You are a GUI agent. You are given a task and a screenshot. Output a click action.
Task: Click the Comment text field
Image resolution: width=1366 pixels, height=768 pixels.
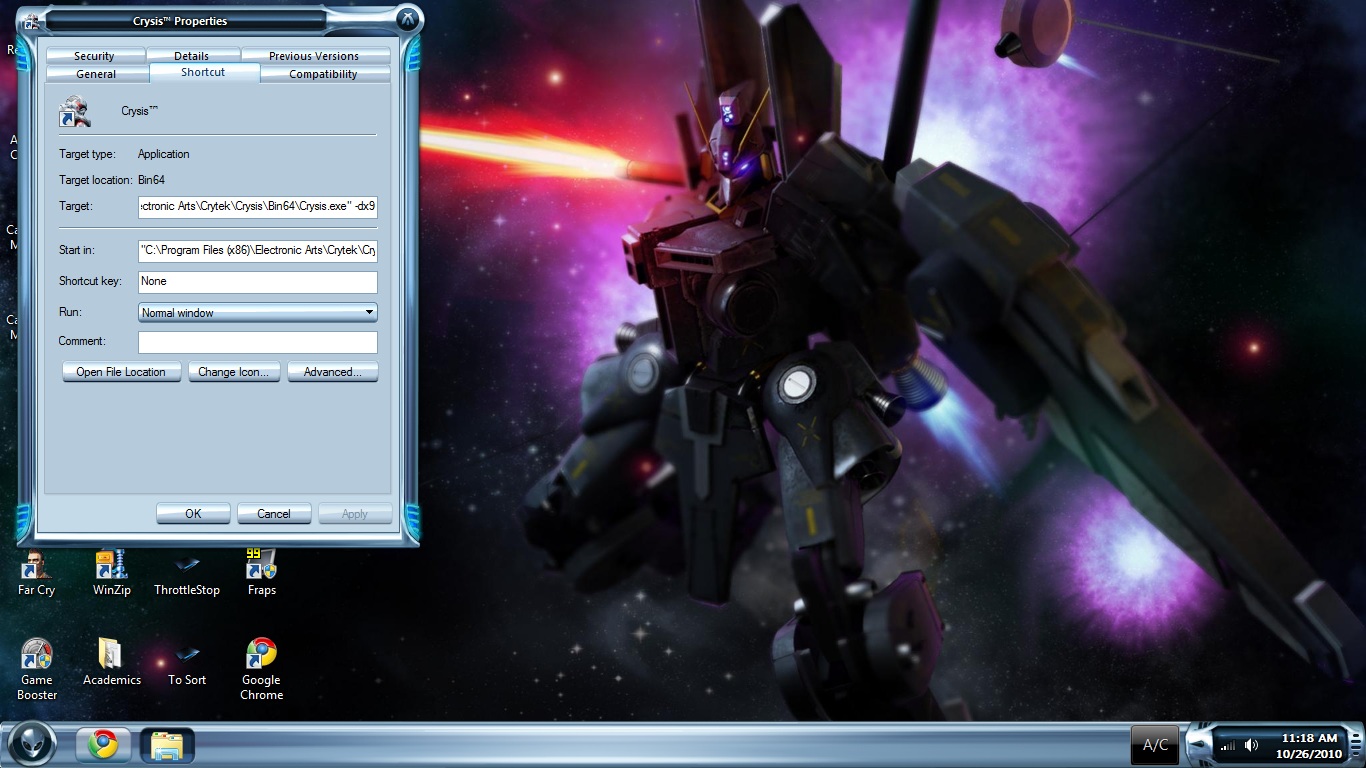coord(258,342)
